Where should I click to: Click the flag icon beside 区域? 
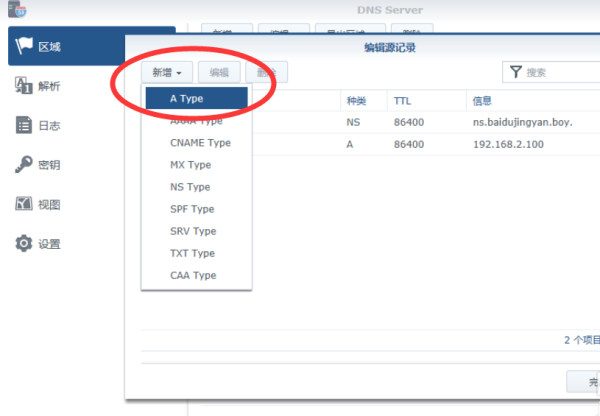point(24,46)
